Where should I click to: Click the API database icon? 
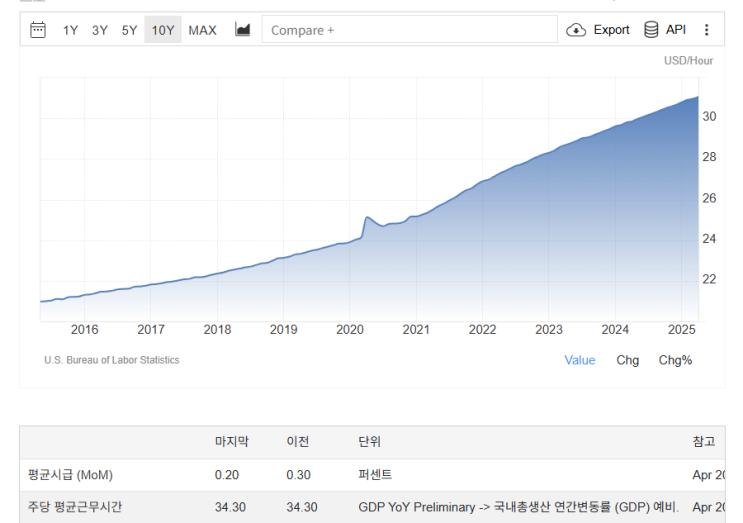coord(651,29)
